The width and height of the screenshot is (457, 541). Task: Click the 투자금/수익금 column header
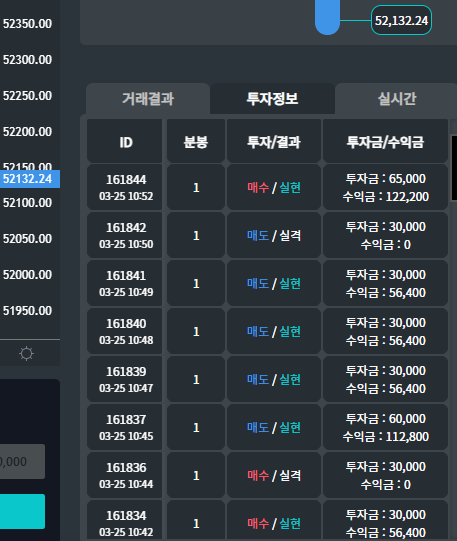click(385, 141)
